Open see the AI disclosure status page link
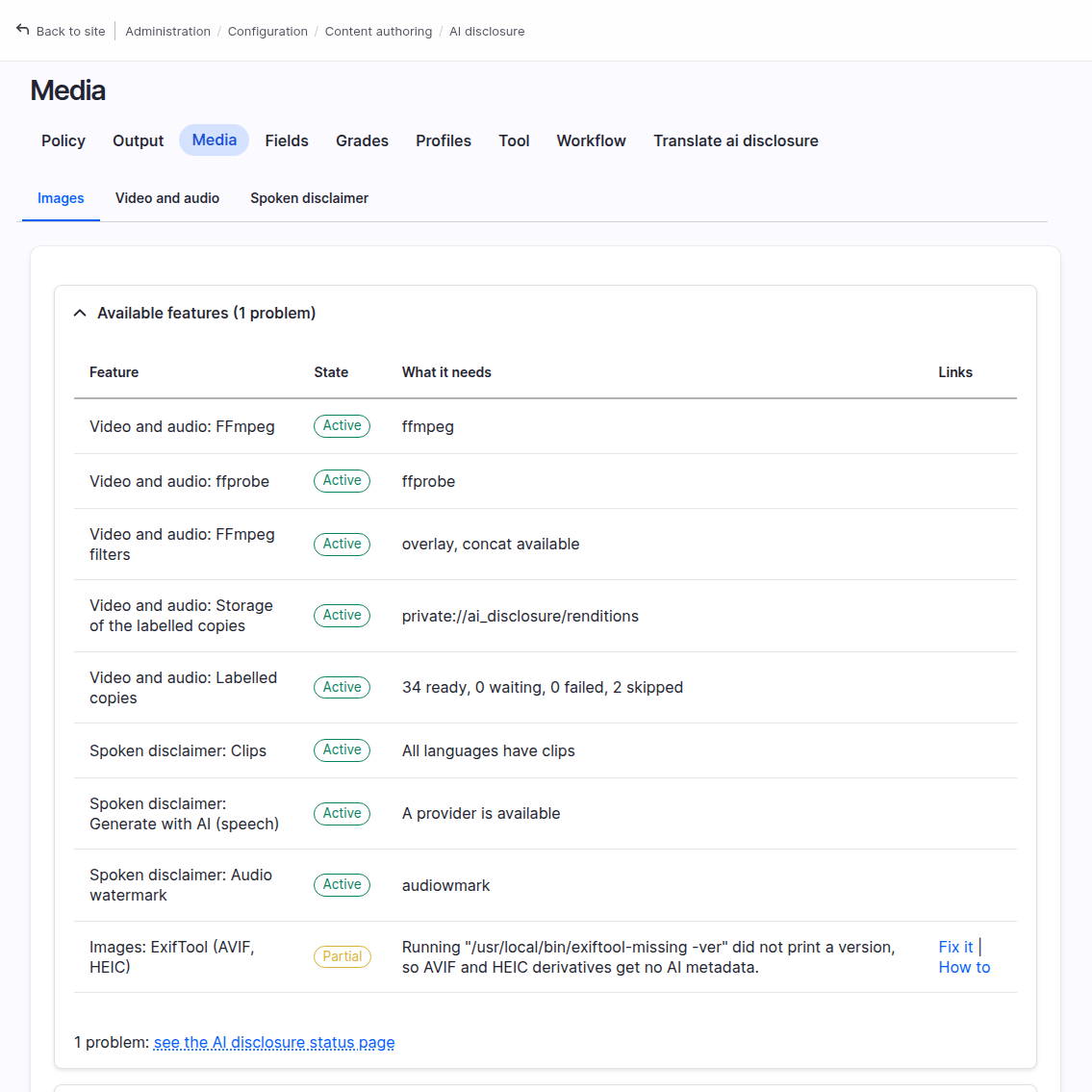1092x1092 pixels. point(274,1043)
